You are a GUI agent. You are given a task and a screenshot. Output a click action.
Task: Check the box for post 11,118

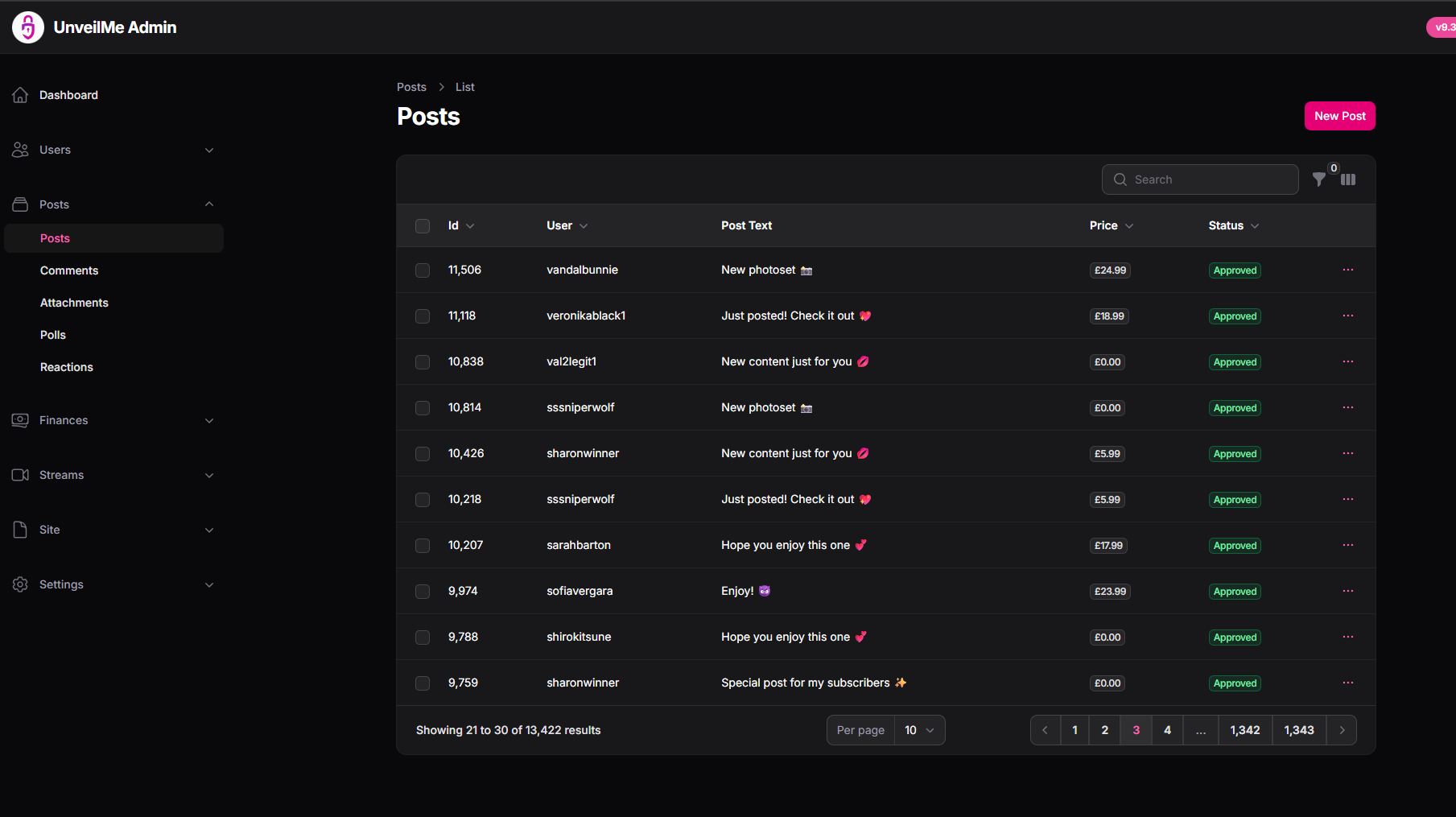(423, 316)
